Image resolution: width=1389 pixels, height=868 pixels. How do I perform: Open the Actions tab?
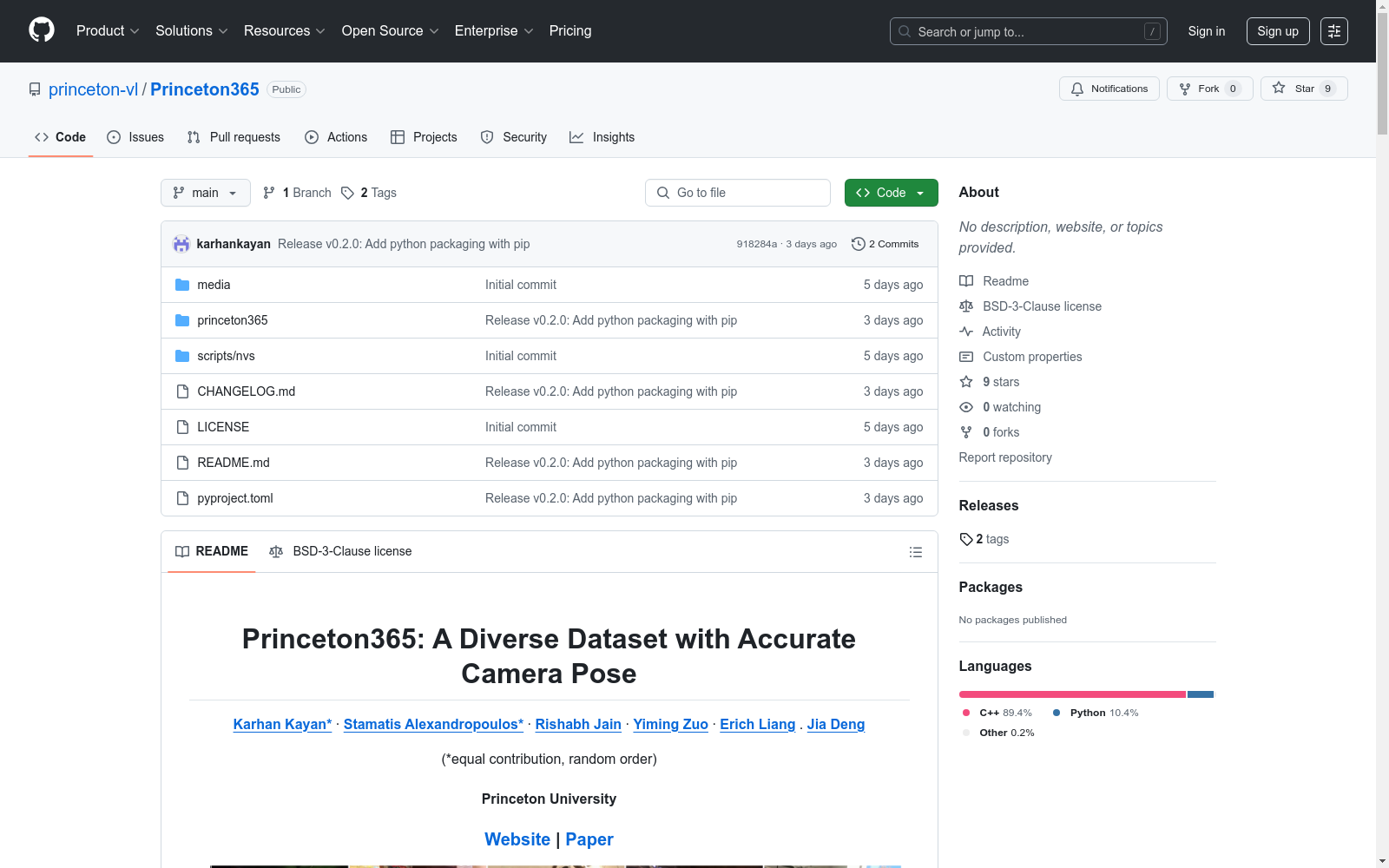coord(336,137)
